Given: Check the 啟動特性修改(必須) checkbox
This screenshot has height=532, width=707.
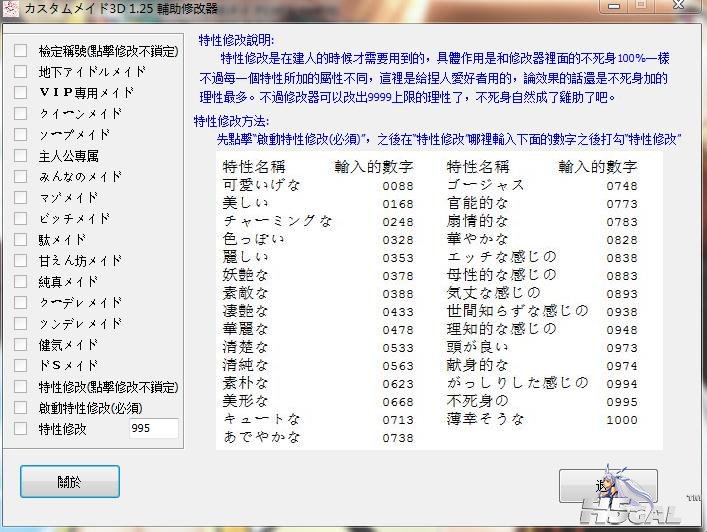Looking at the screenshot, I should [x=20, y=408].
